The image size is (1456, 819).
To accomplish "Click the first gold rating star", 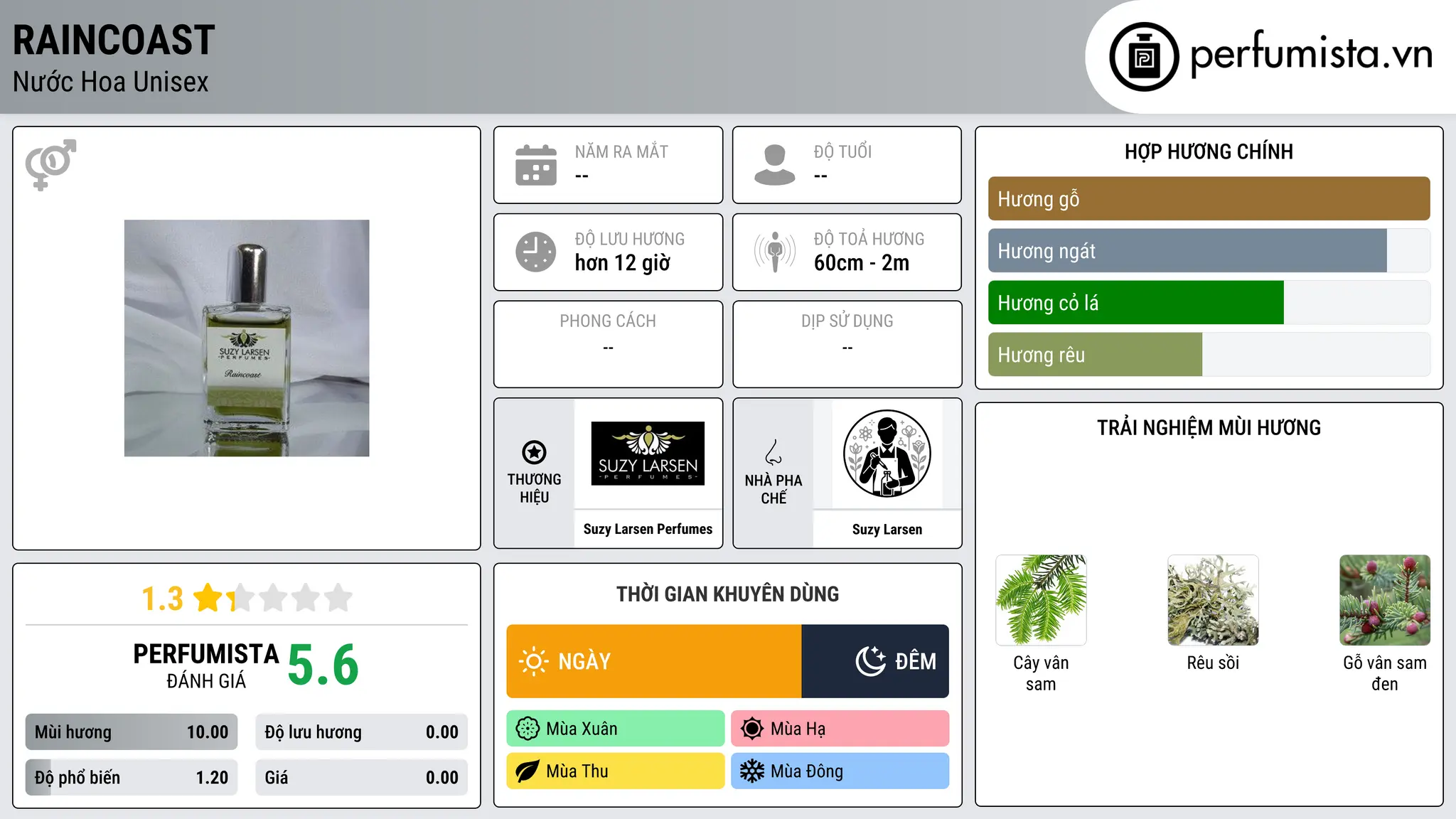I will tap(208, 598).
